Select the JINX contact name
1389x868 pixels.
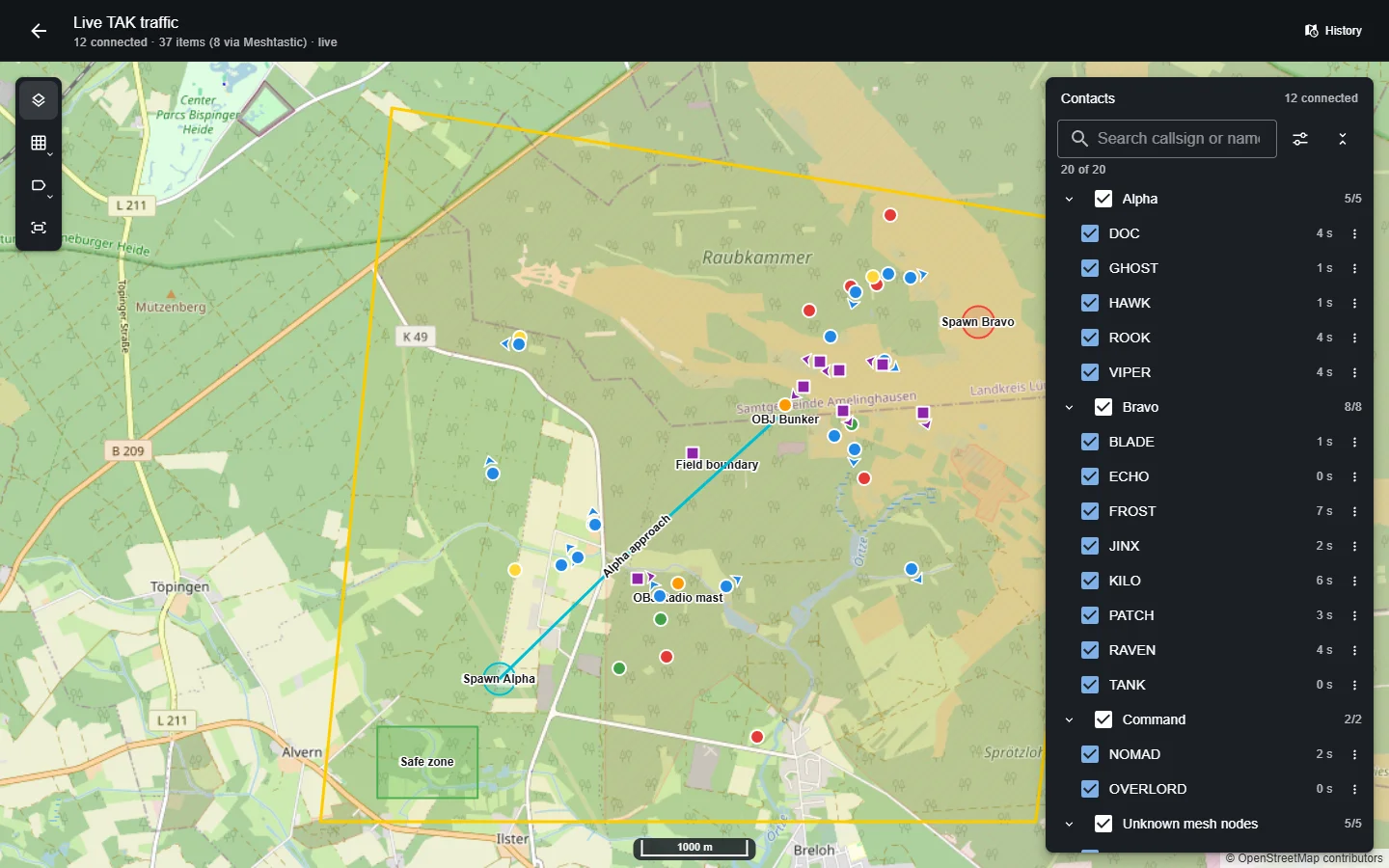(x=1124, y=546)
